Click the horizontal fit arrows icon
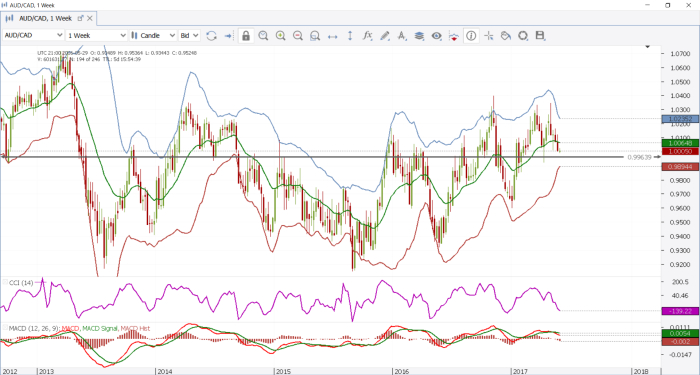The height and width of the screenshot is (375, 700). (x=333, y=36)
